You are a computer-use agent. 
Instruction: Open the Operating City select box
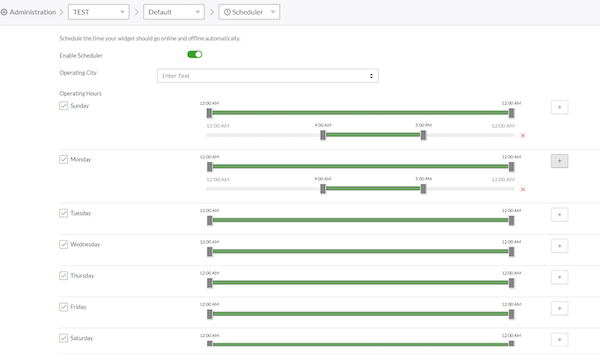click(x=268, y=76)
